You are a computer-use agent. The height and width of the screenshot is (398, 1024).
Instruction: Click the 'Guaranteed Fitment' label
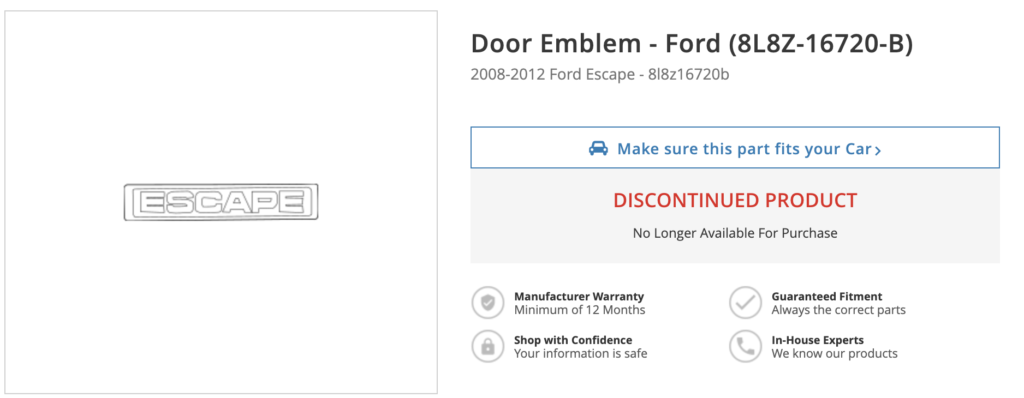point(827,296)
